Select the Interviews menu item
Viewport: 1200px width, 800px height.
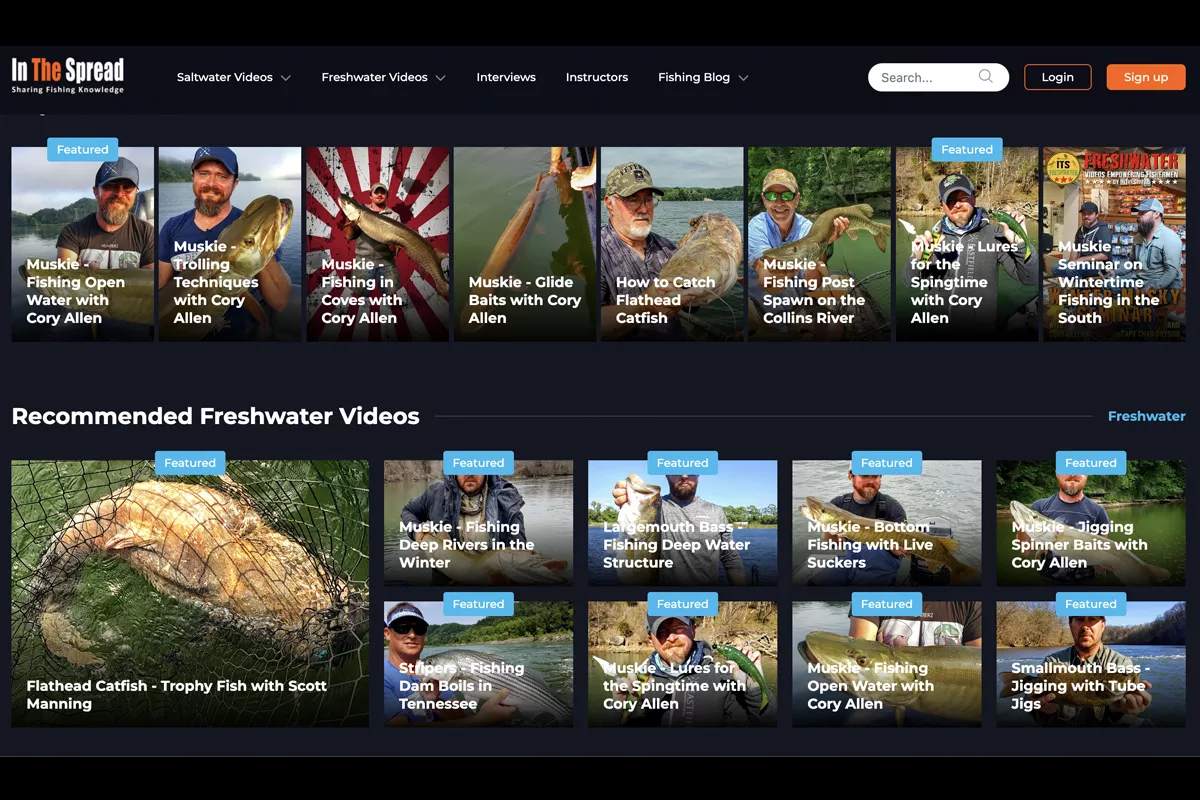(x=506, y=77)
